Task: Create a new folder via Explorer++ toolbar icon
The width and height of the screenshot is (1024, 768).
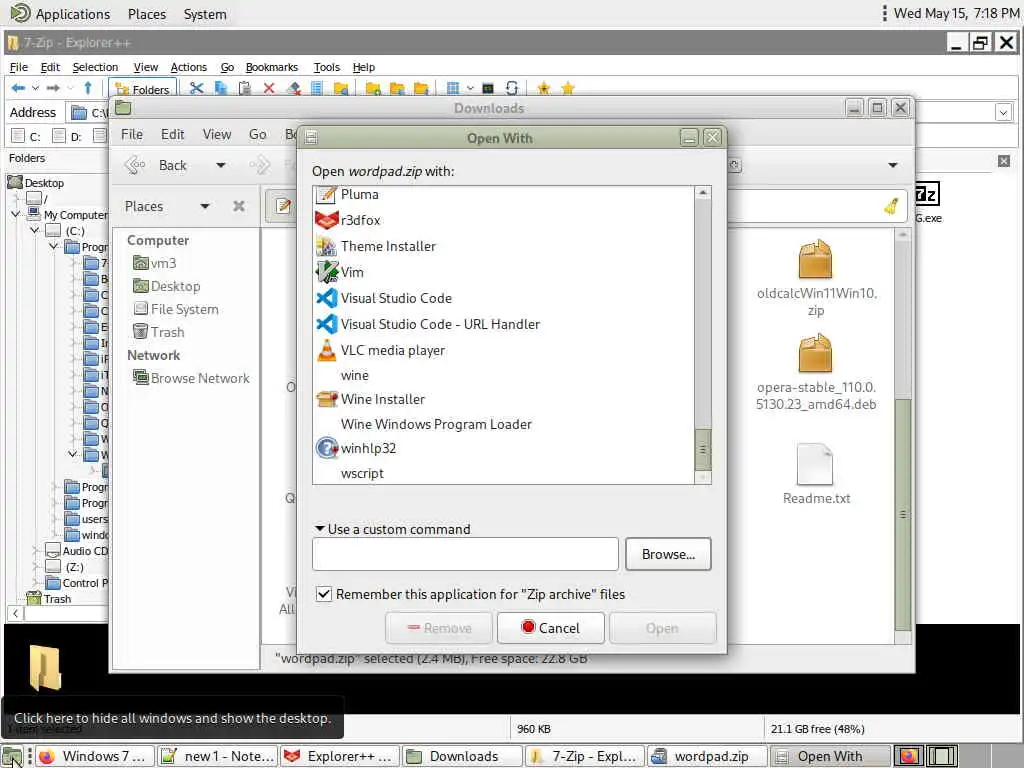Action: [373, 88]
